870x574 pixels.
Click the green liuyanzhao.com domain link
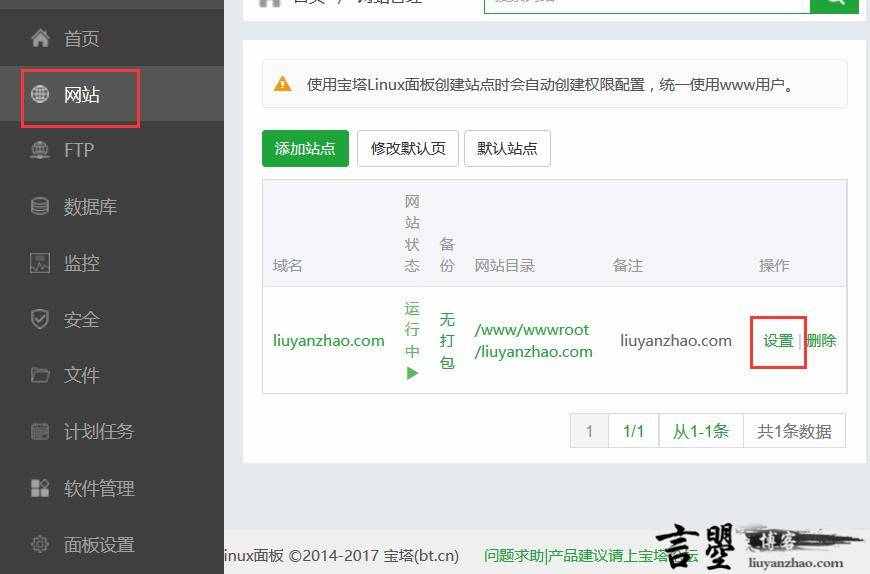pyautogui.click(x=328, y=341)
